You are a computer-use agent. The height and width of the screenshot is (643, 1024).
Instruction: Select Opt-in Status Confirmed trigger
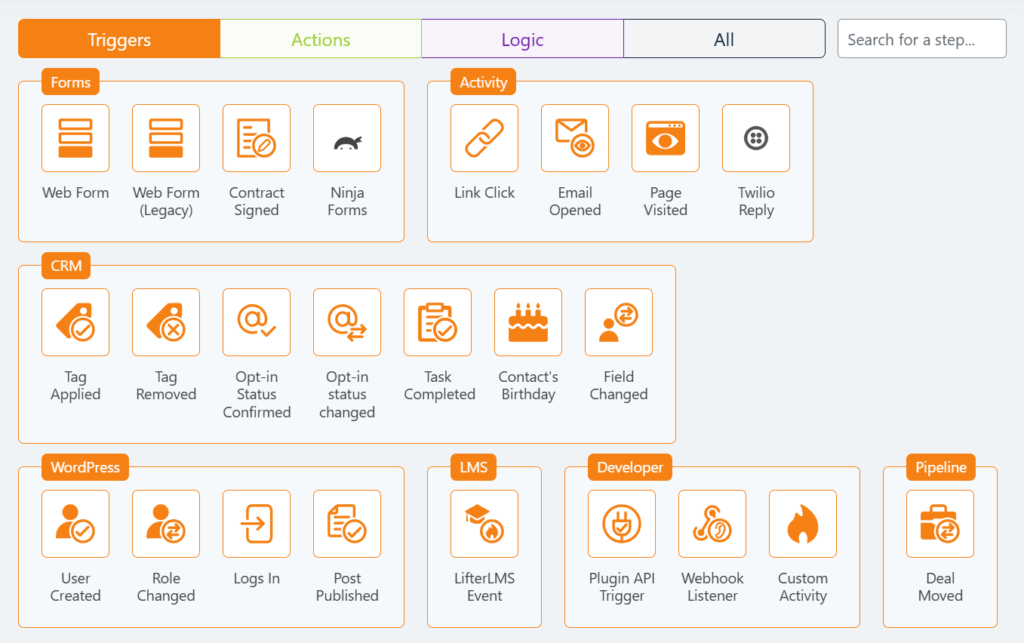[x=256, y=322]
